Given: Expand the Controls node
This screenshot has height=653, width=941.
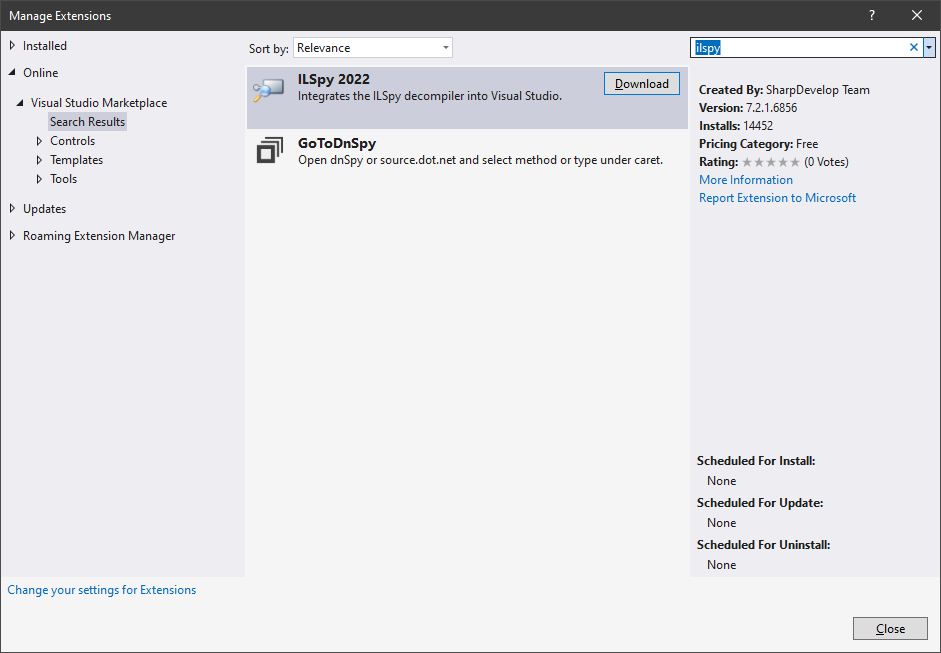Looking at the screenshot, I should pyautogui.click(x=40, y=141).
